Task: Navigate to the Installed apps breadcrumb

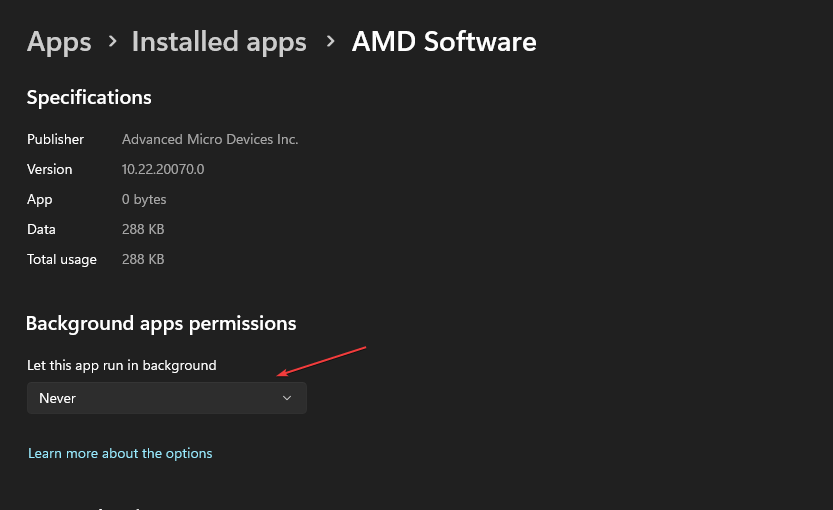Action: click(219, 42)
